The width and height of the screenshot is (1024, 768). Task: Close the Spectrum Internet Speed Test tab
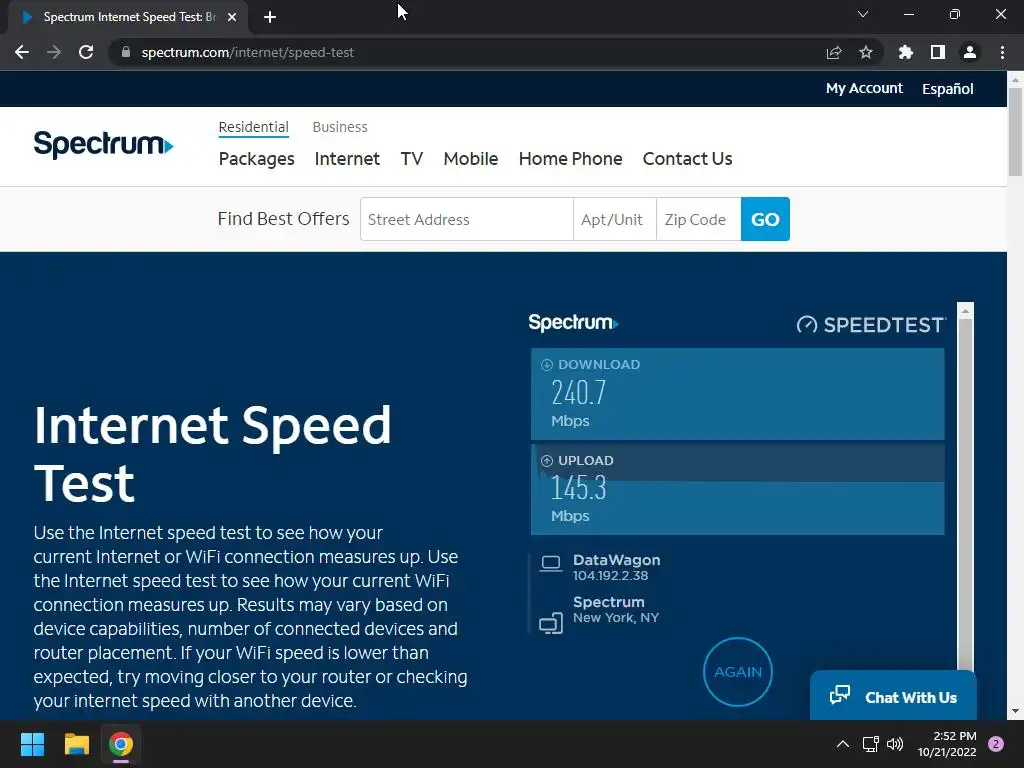pos(232,17)
